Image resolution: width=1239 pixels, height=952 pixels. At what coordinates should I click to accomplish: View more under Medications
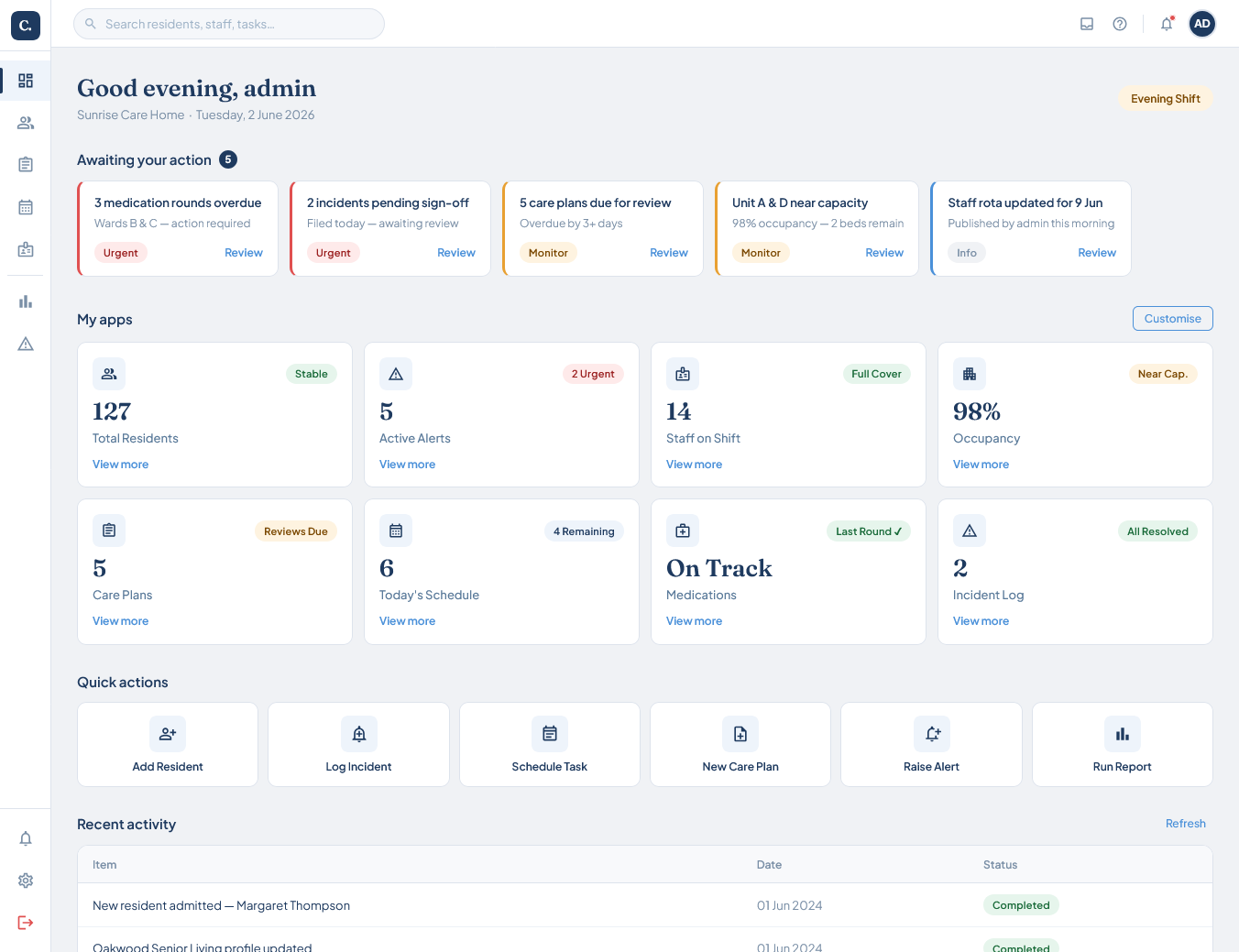[x=694, y=621]
